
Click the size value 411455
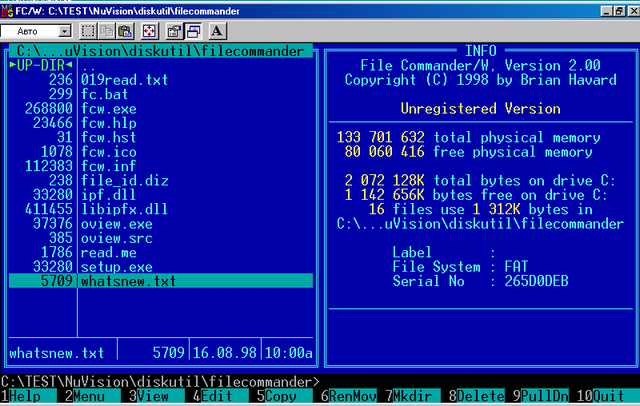pyautogui.click(x=49, y=209)
